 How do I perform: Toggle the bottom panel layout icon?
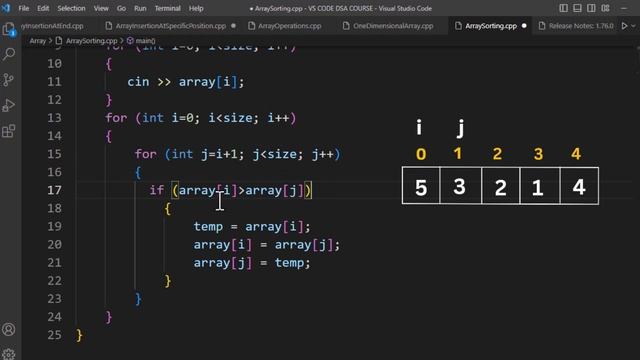(x=577, y=8)
